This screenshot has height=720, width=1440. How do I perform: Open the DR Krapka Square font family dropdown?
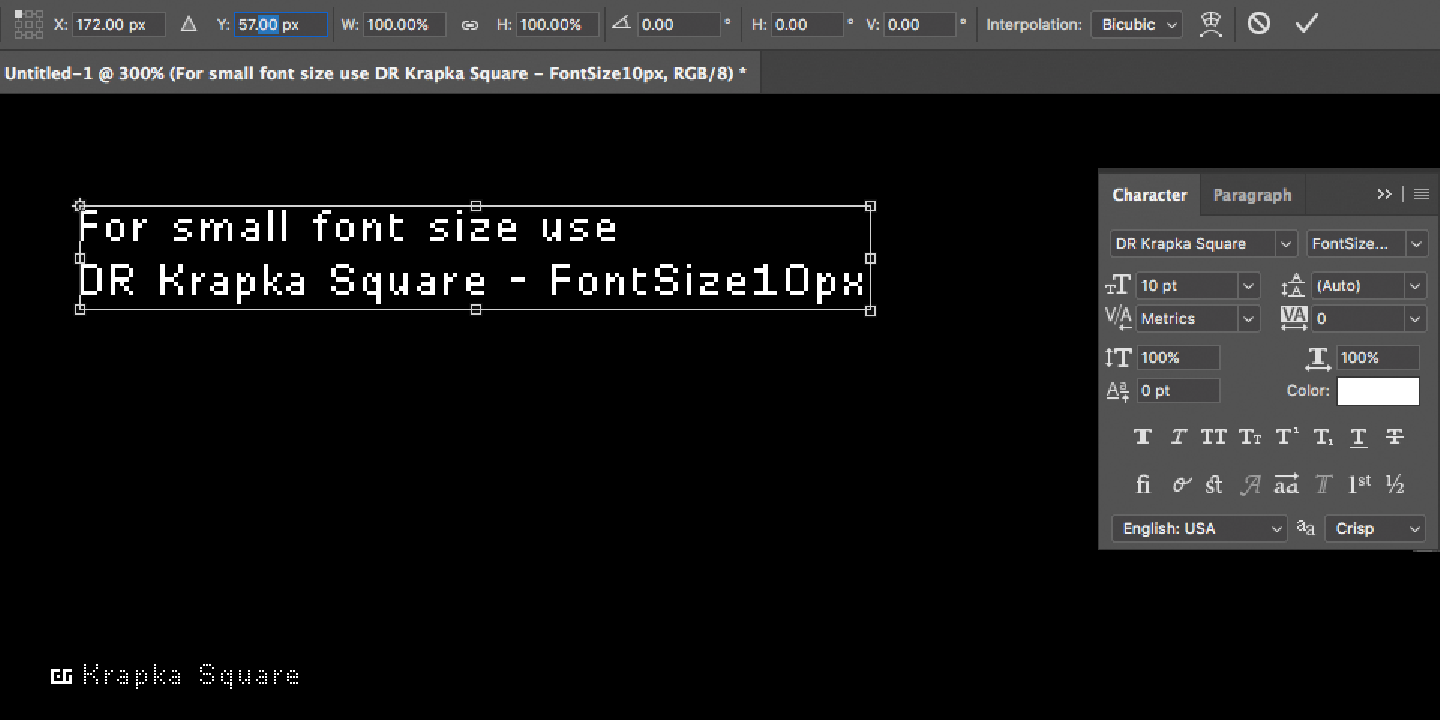(x=1203, y=244)
